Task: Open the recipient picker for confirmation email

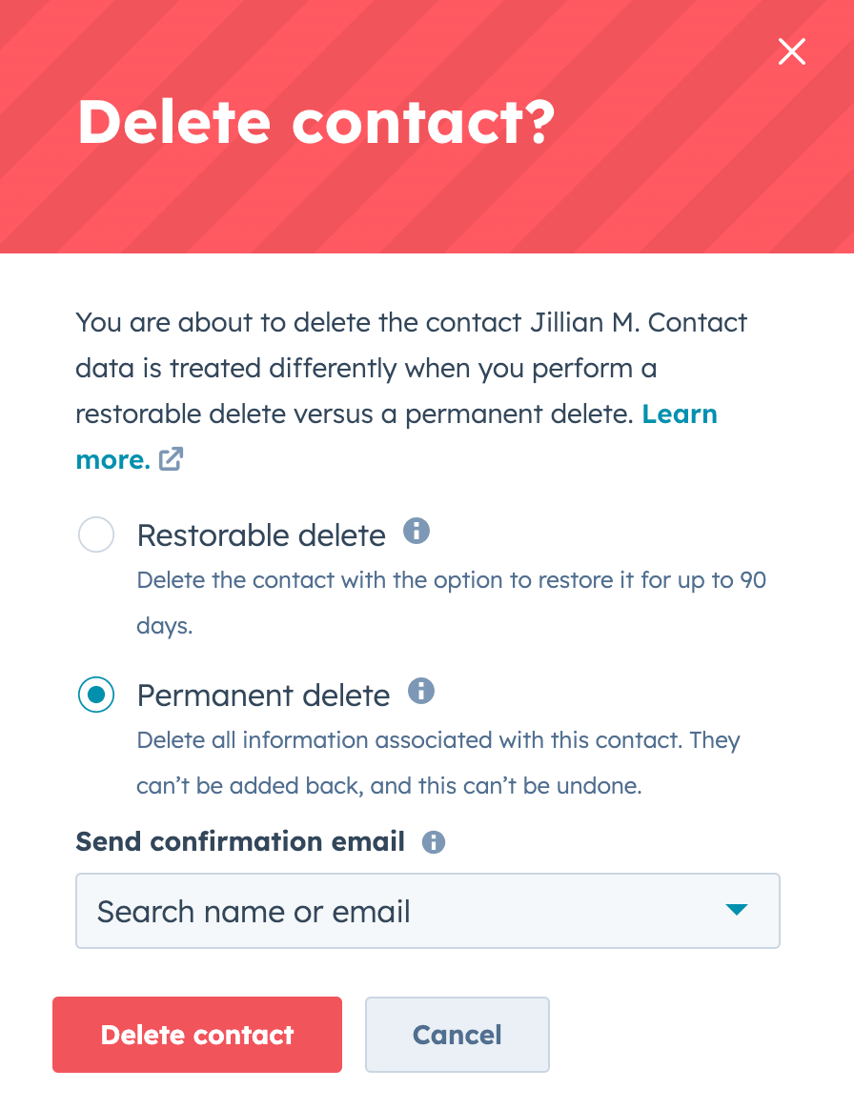Action: click(x=427, y=911)
